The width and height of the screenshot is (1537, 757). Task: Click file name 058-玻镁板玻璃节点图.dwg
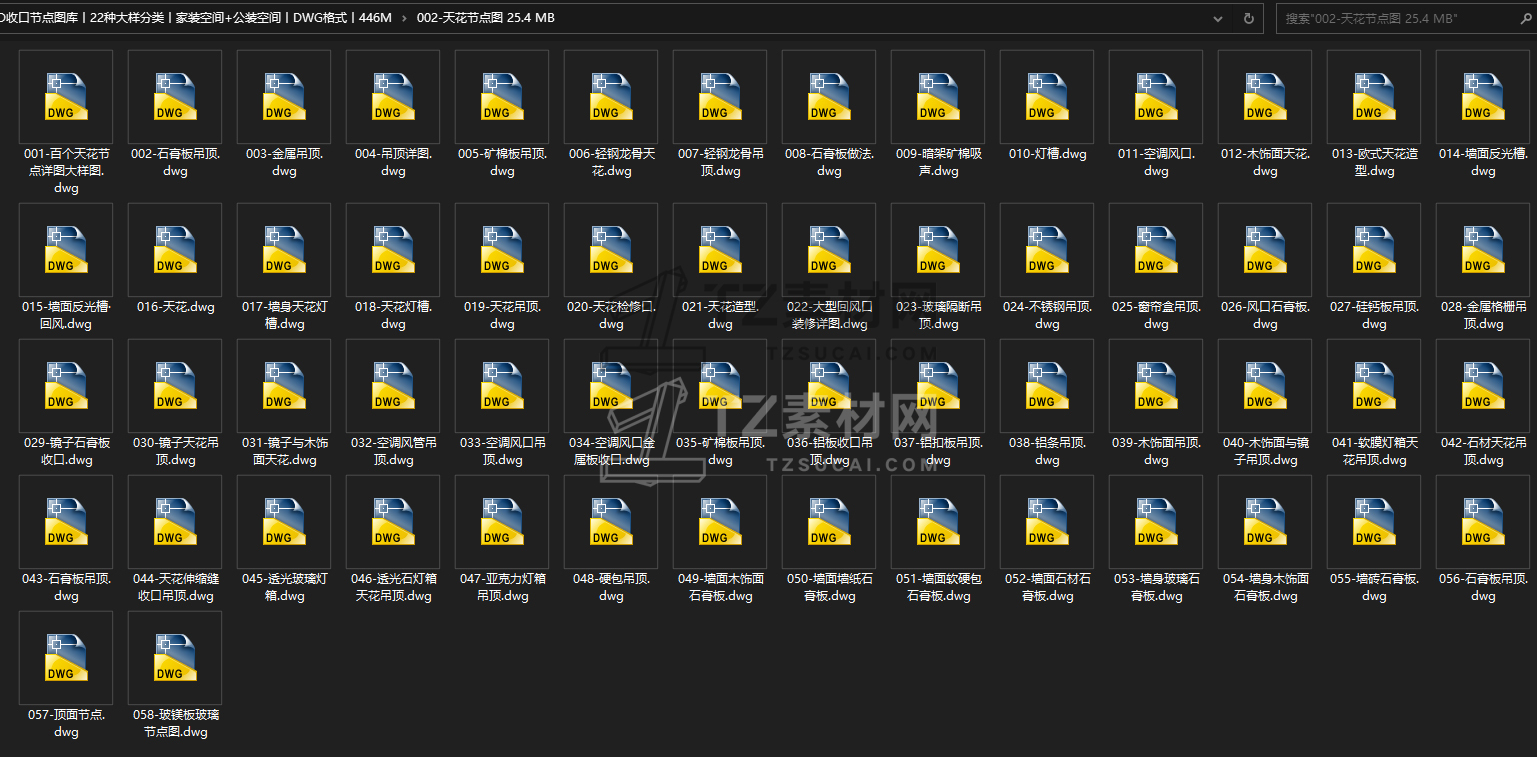click(x=175, y=724)
